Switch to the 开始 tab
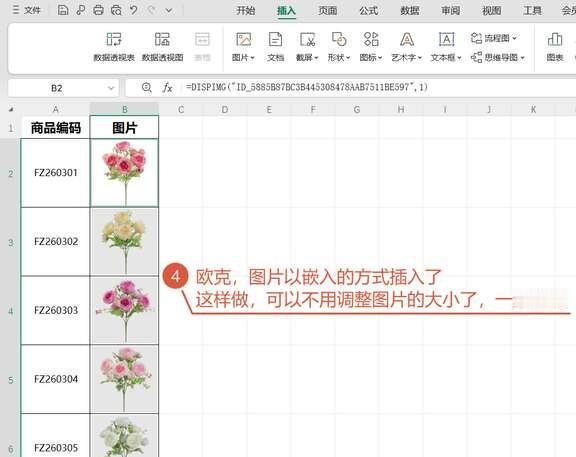576x457 pixels. (x=246, y=11)
